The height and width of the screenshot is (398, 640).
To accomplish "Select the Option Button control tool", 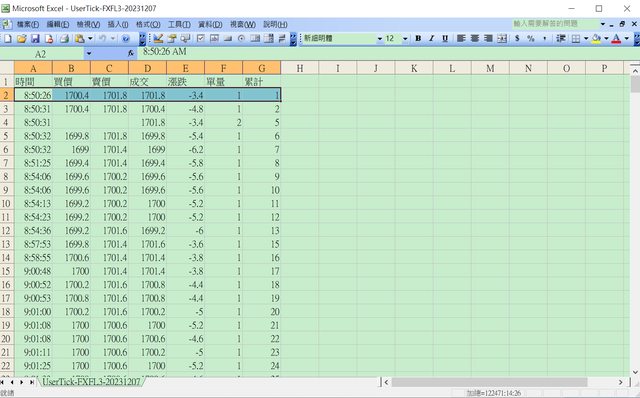I will 241,38.
